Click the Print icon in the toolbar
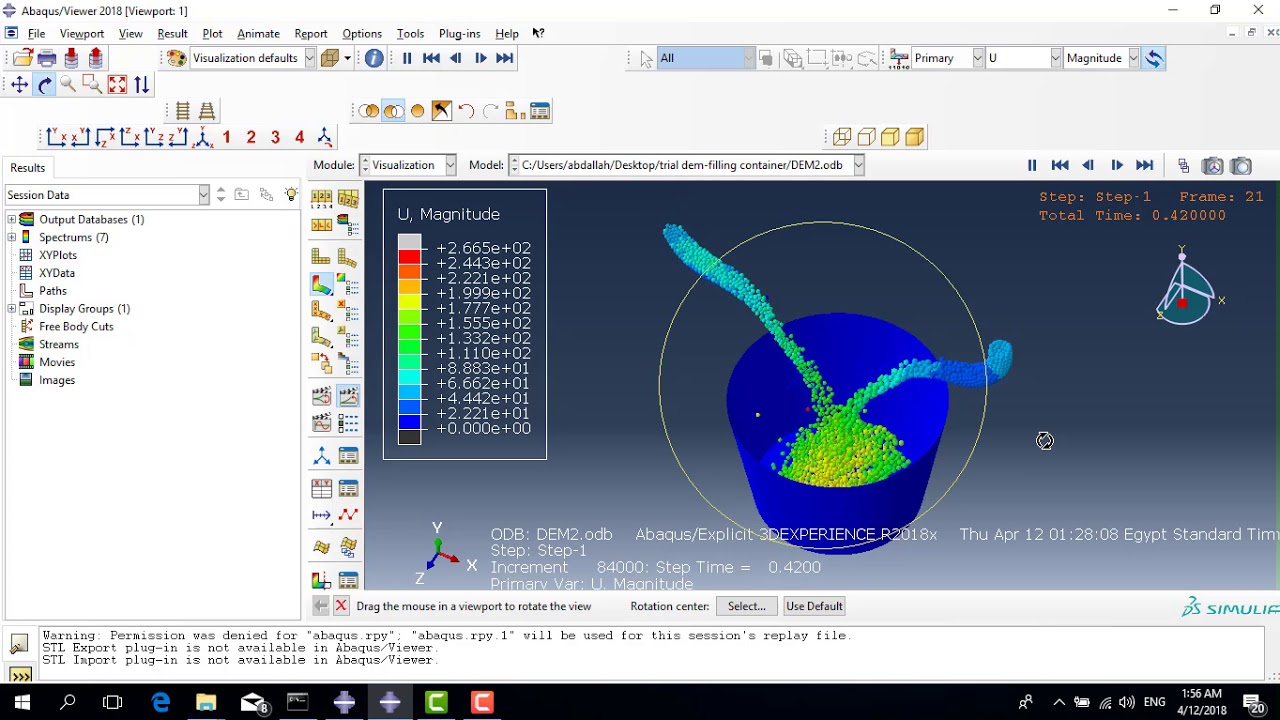This screenshot has width=1280, height=720. point(47,58)
